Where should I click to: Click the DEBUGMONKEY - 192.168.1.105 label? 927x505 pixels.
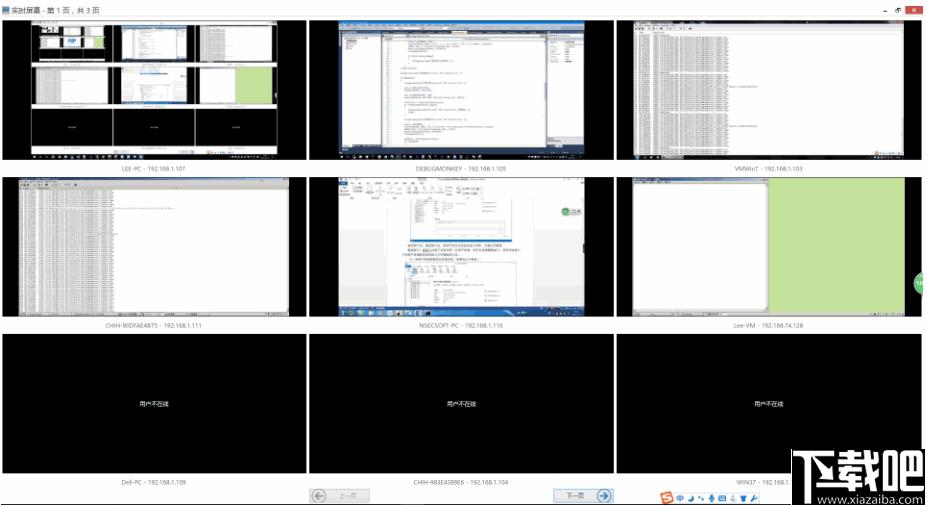pos(461,169)
